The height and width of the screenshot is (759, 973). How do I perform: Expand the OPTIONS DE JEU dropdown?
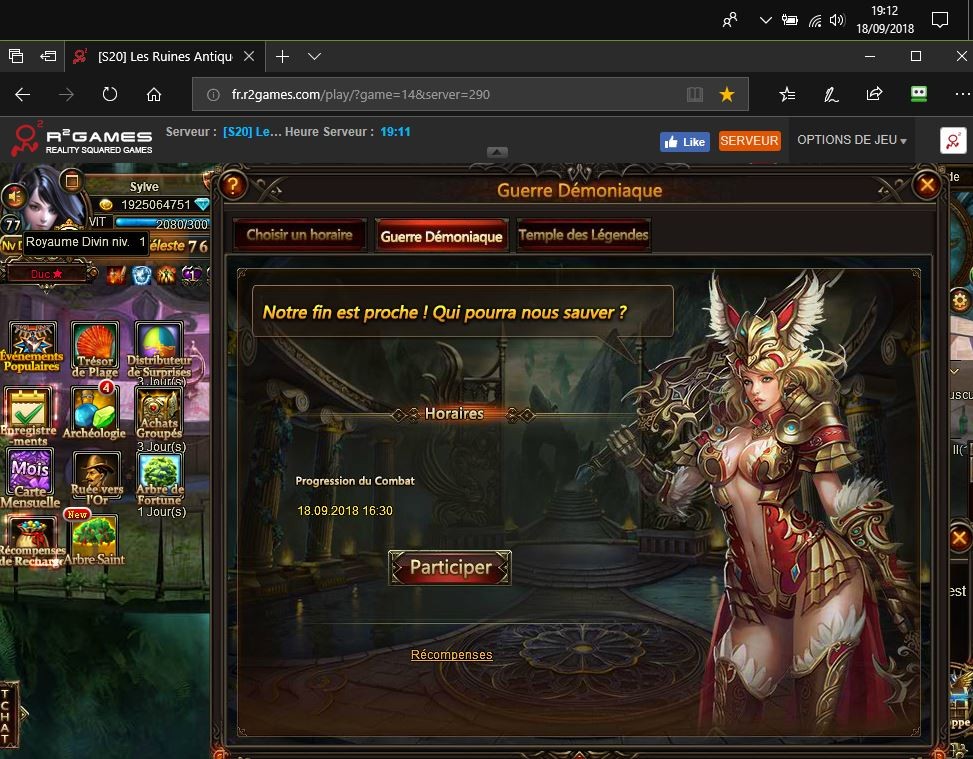852,140
